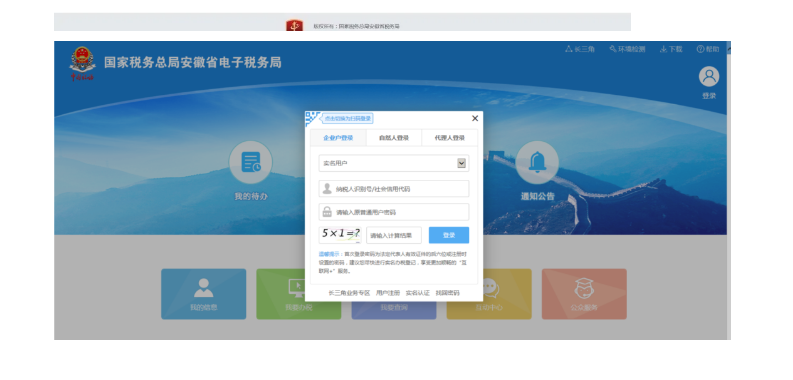The width and height of the screenshot is (793, 380).
Task: Click the taxpayer ID input field
Action: (x=393, y=189)
